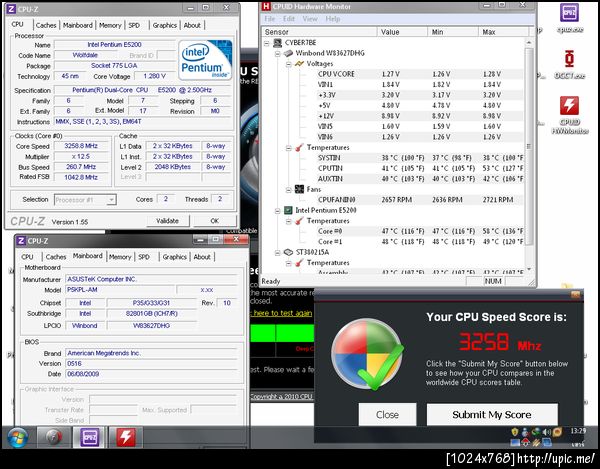Collapse the Intel Pentium E5200 node
The width and height of the screenshot is (600, 469).
tap(277, 210)
